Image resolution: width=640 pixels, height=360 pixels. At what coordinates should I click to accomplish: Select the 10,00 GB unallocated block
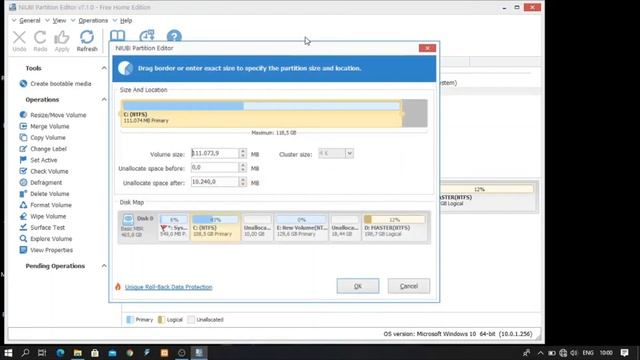click(258, 227)
